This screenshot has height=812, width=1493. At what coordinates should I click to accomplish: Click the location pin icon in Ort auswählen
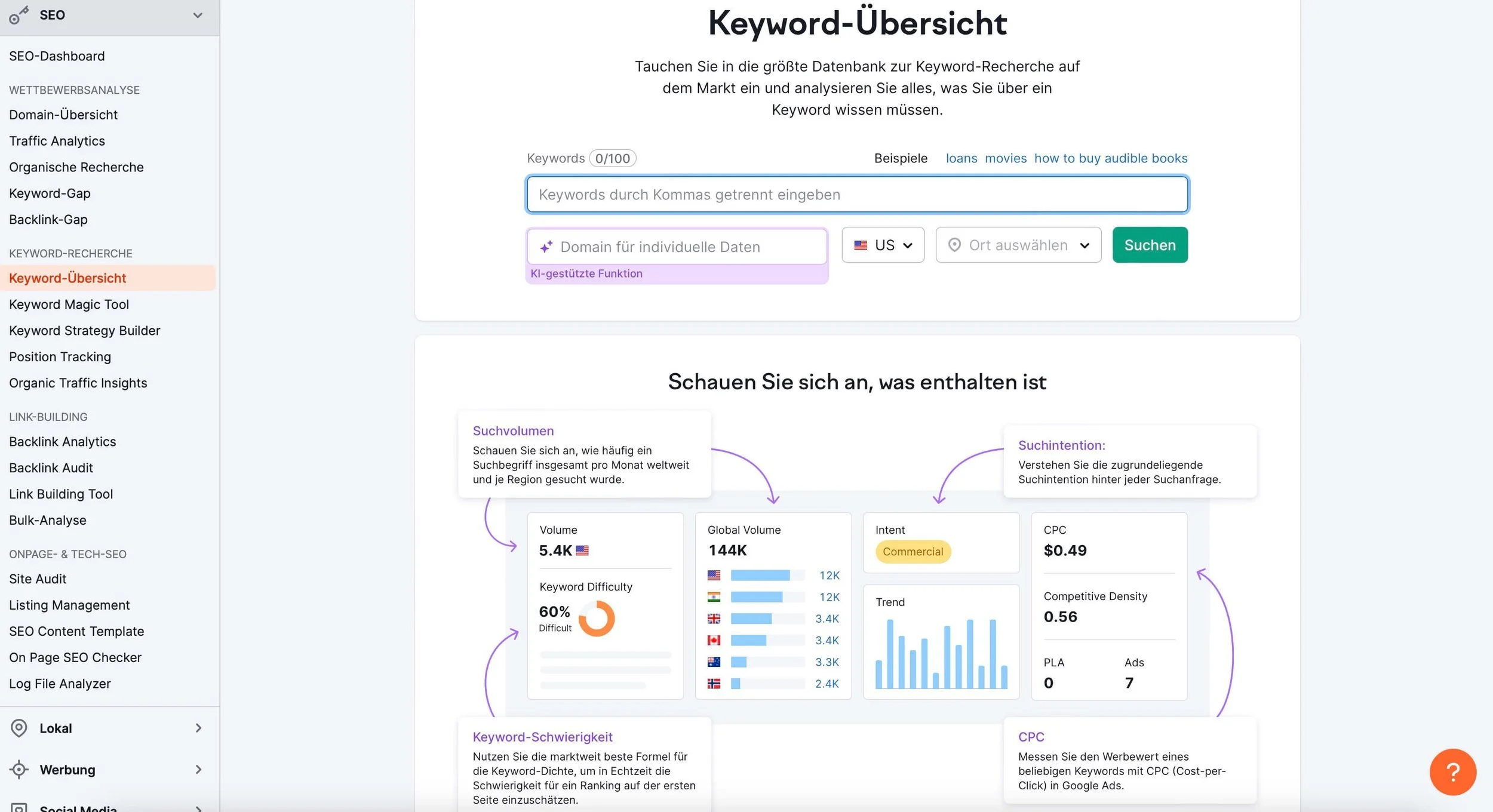tap(954, 245)
